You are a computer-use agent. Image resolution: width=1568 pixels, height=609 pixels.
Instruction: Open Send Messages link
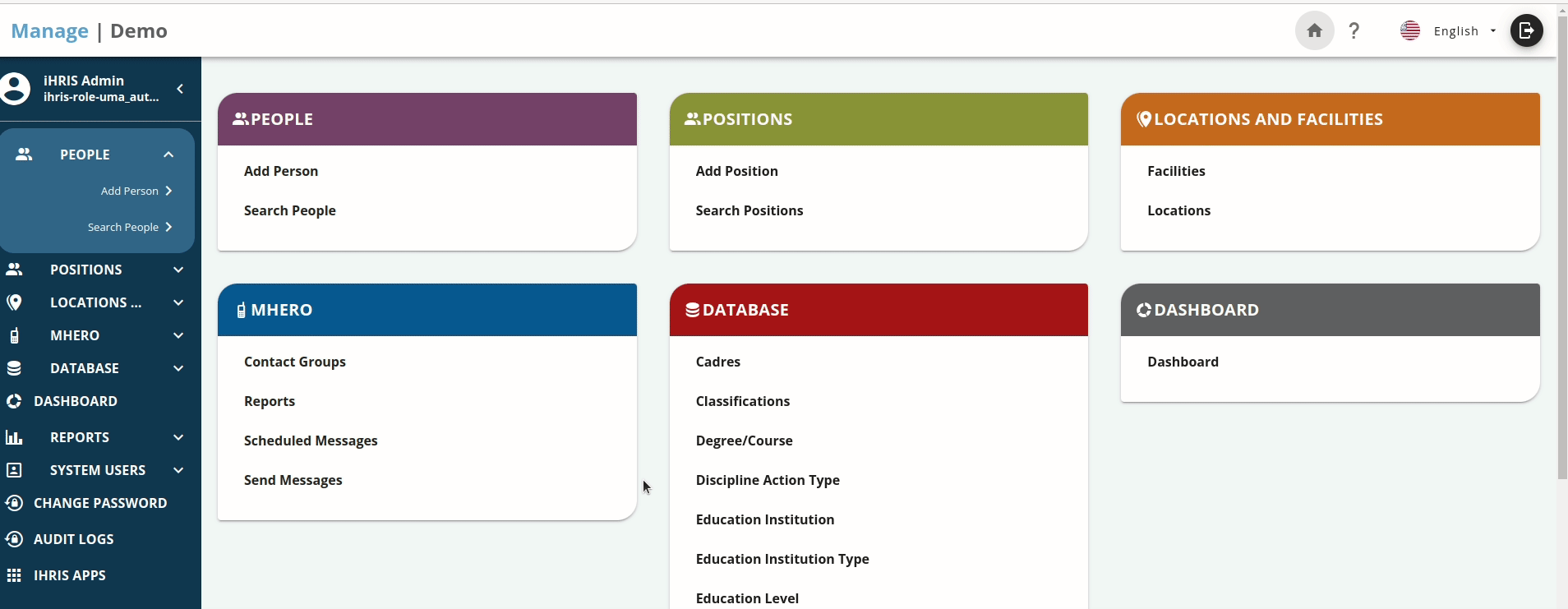tap(293, 480)
